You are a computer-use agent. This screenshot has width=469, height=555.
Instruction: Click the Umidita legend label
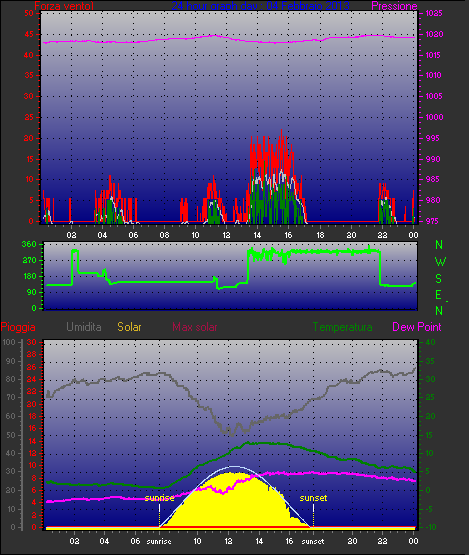tap(84, 327)
